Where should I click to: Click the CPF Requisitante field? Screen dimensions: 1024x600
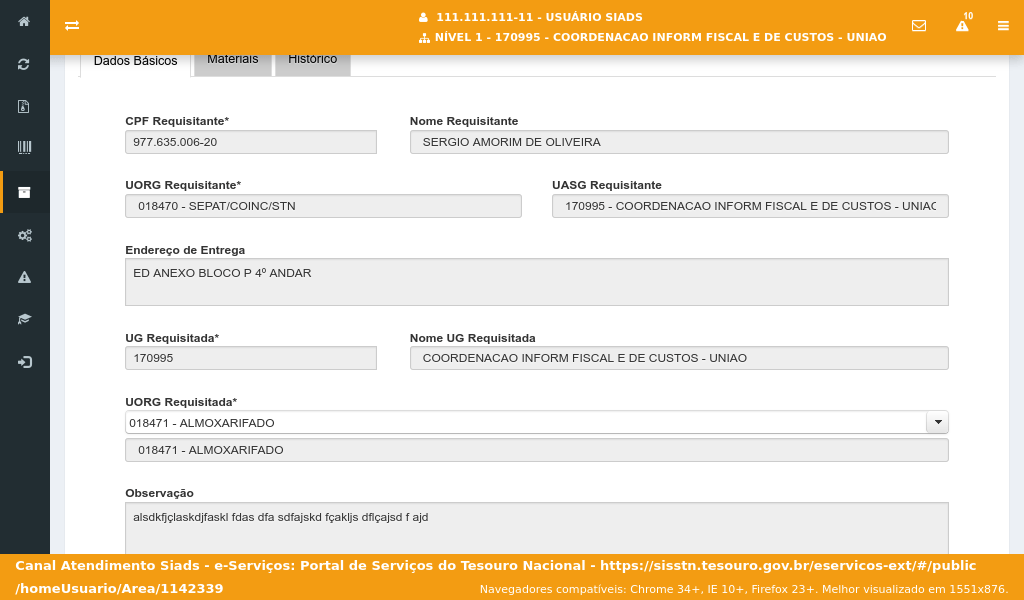(251, 142)
